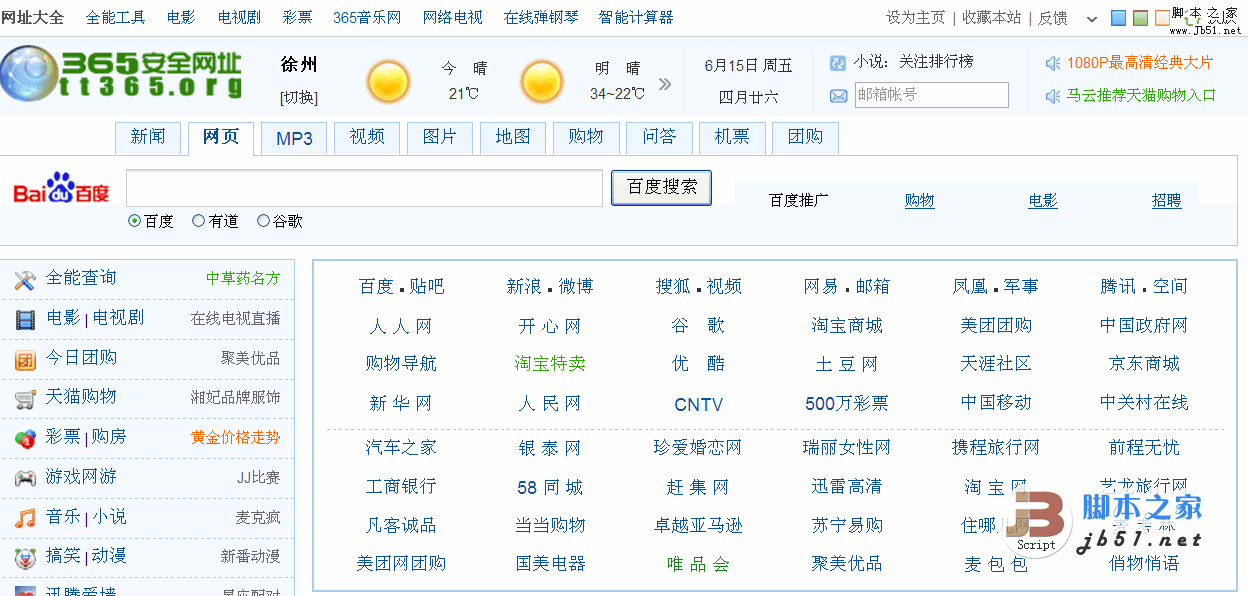
Task: Click the 设为主页 link
Action: pyautogui.click(x=916, y=17)
